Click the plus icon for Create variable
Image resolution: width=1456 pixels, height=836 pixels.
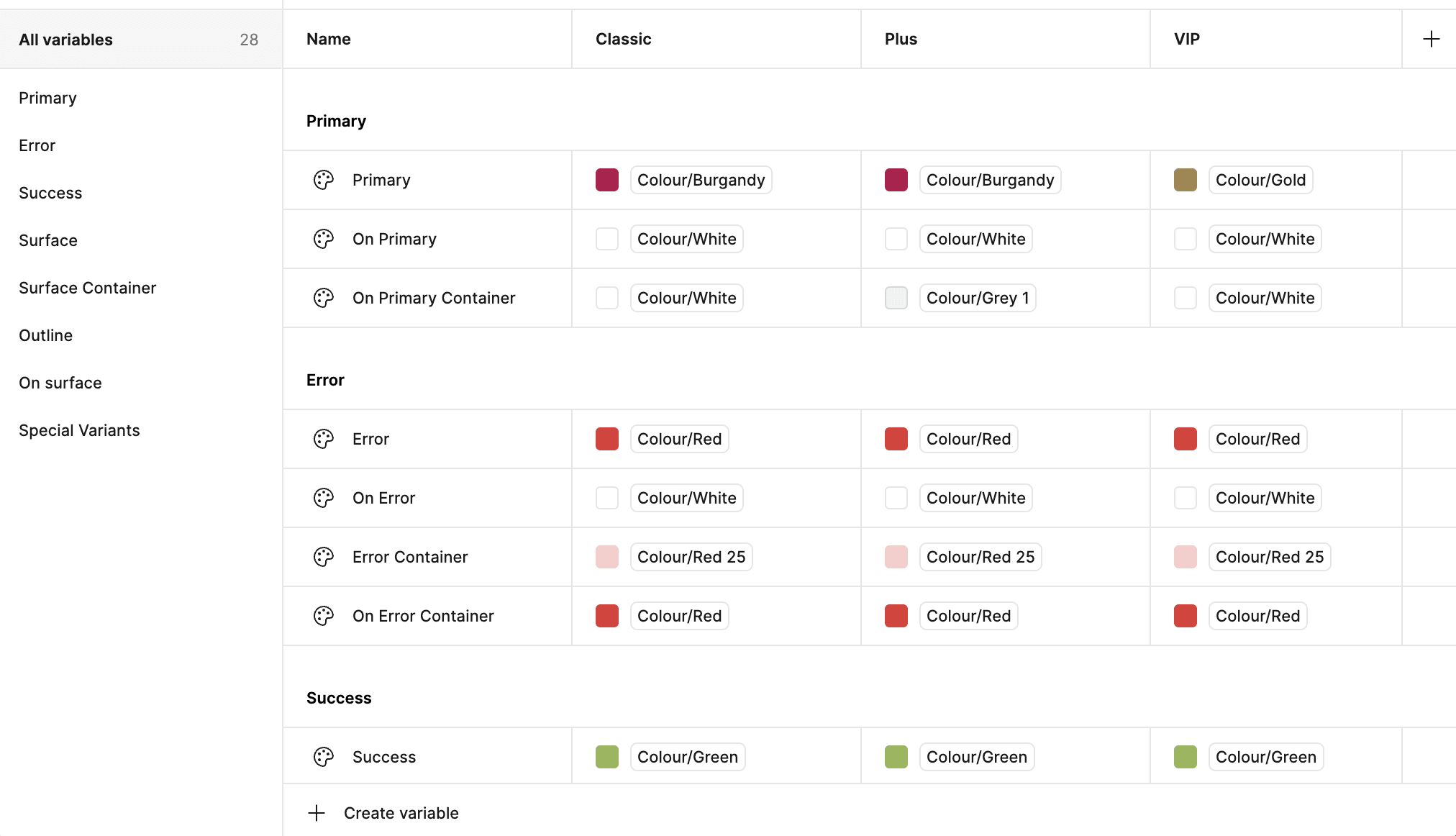[317, 813]
